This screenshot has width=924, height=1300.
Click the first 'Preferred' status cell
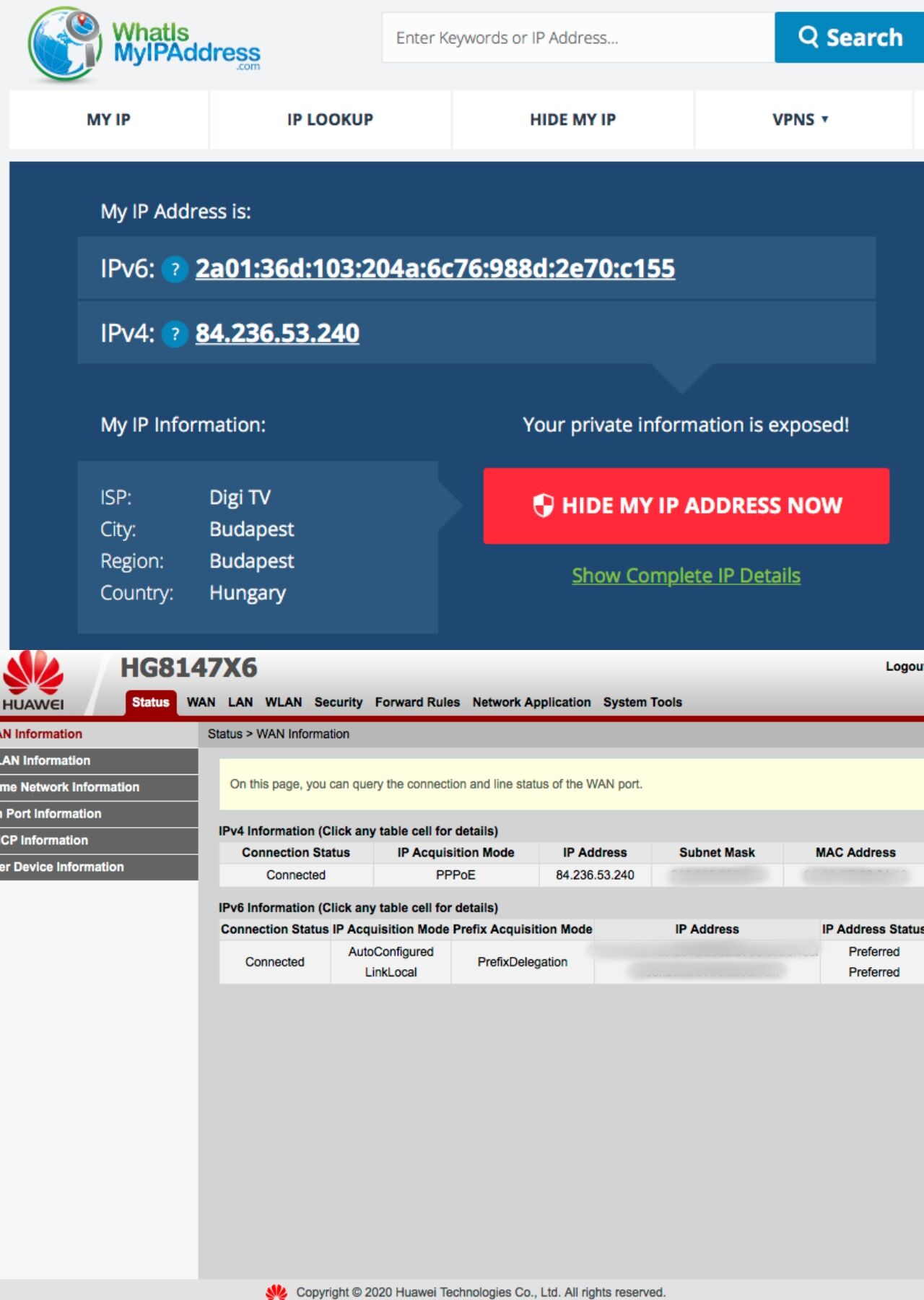[873, 952]
